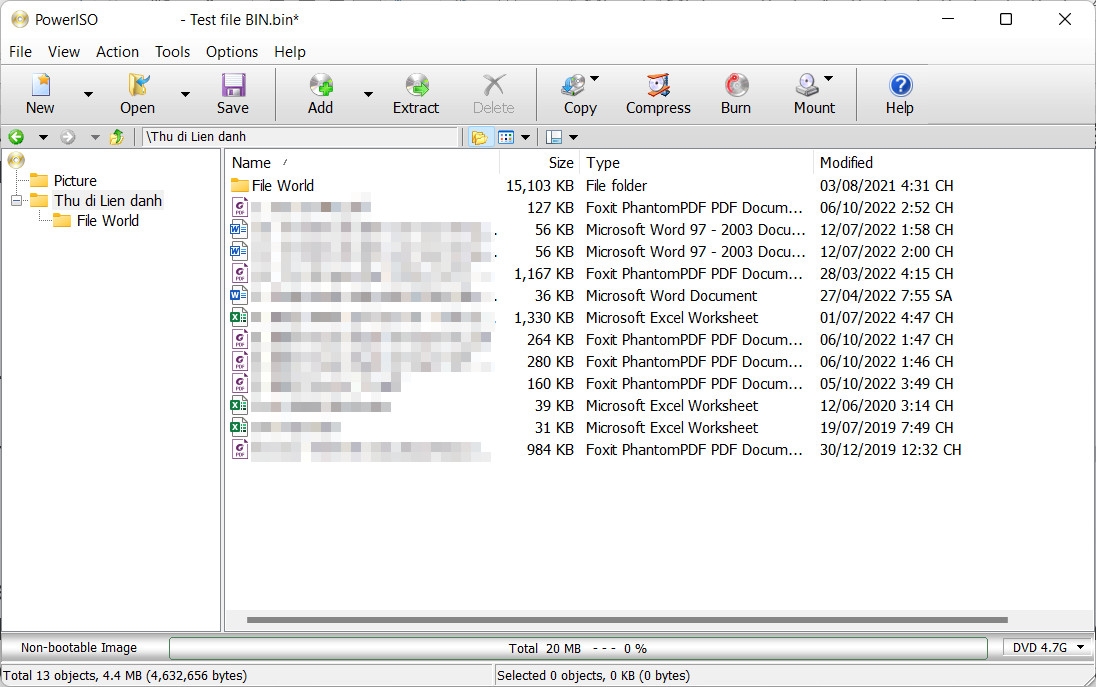Image resolution: width=1096 pixels, height=687 pixels.
Task: Open the Mount button dropdown arrow
Action: click(828, 78)
